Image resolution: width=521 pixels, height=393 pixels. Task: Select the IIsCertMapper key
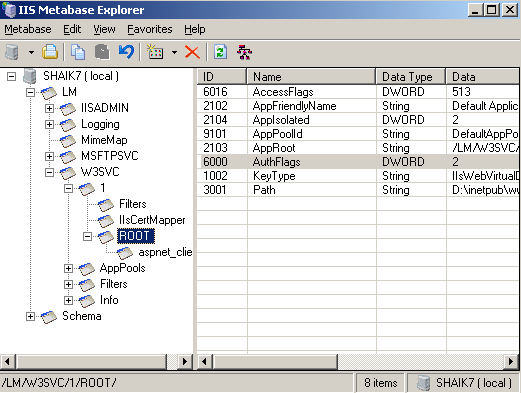click(152, 220)
